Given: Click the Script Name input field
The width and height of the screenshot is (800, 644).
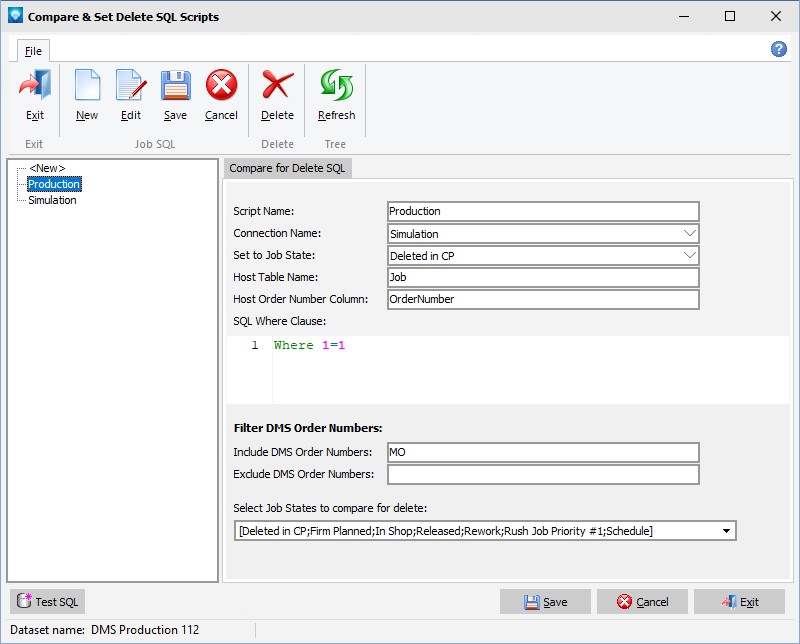Looking at the screenshot, I should click(x=543, y=211).
